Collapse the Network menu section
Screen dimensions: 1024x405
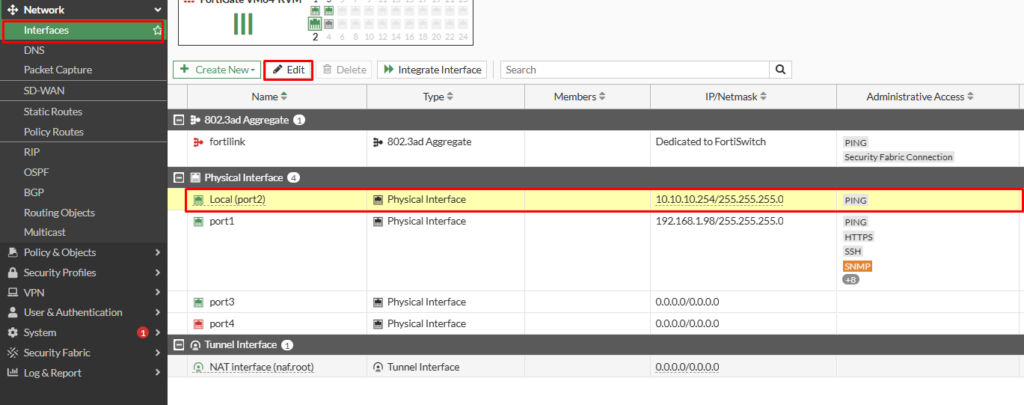pos(157,10)
